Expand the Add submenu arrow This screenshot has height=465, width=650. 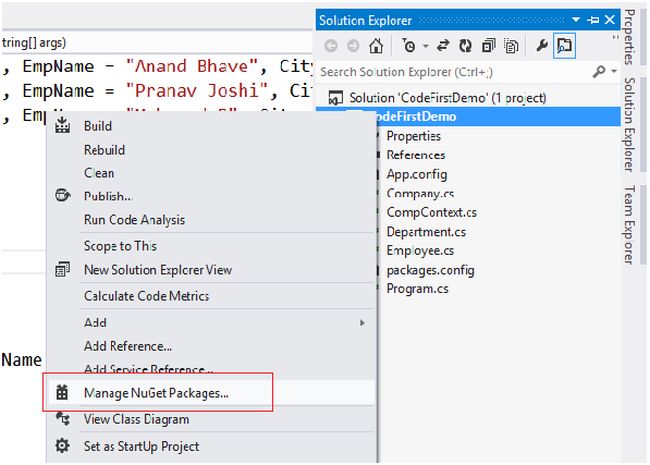point(362,322)
